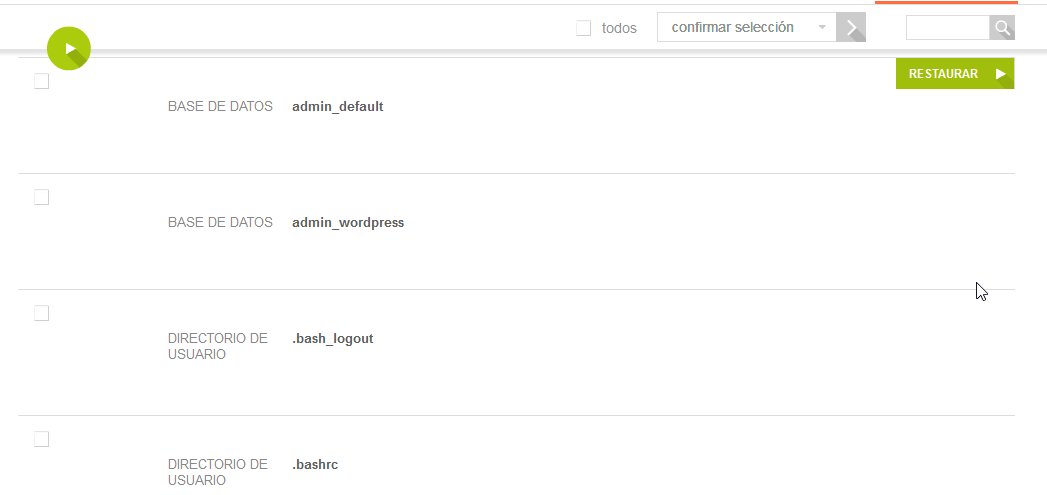Open the 'confirmar selección' dropdown
This screenshot has height=495, width=1047.
coord(747,27)
